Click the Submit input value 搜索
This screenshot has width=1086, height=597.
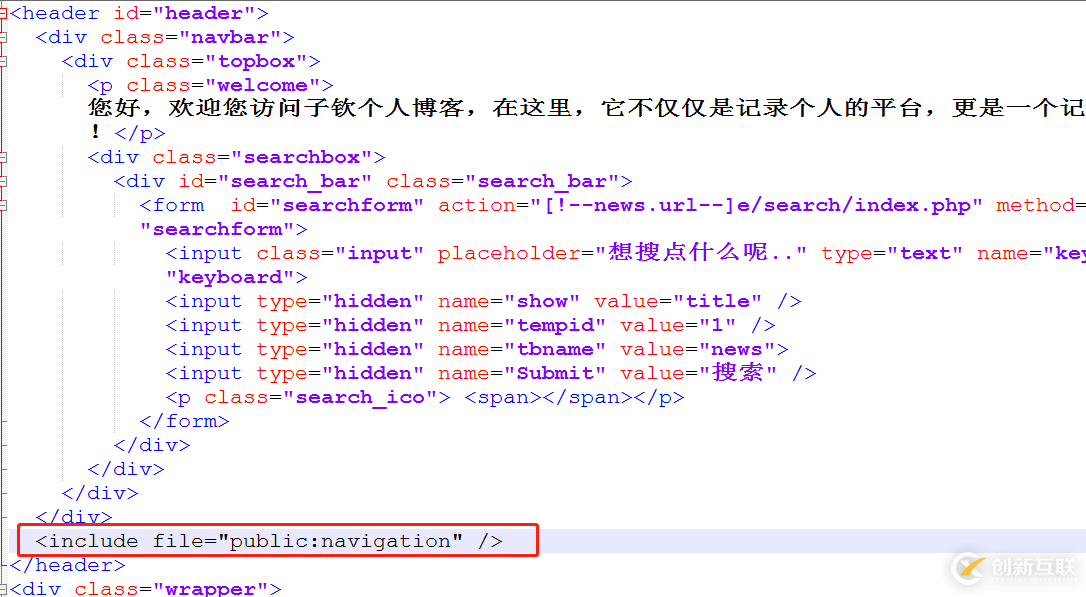pos(745,373)
